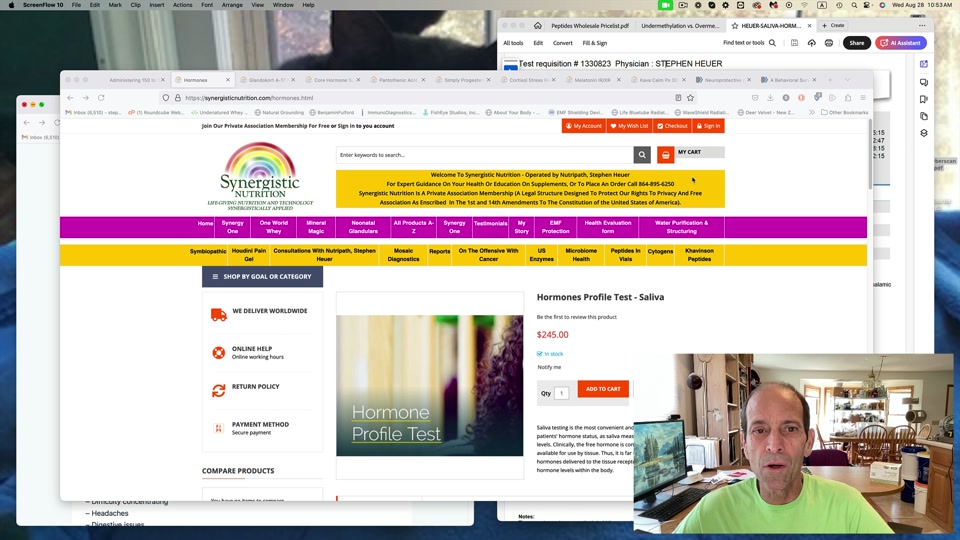960x540 pixels.
Task: Open the Acrobat All tools panel
Action: click(x=513, y=43)
